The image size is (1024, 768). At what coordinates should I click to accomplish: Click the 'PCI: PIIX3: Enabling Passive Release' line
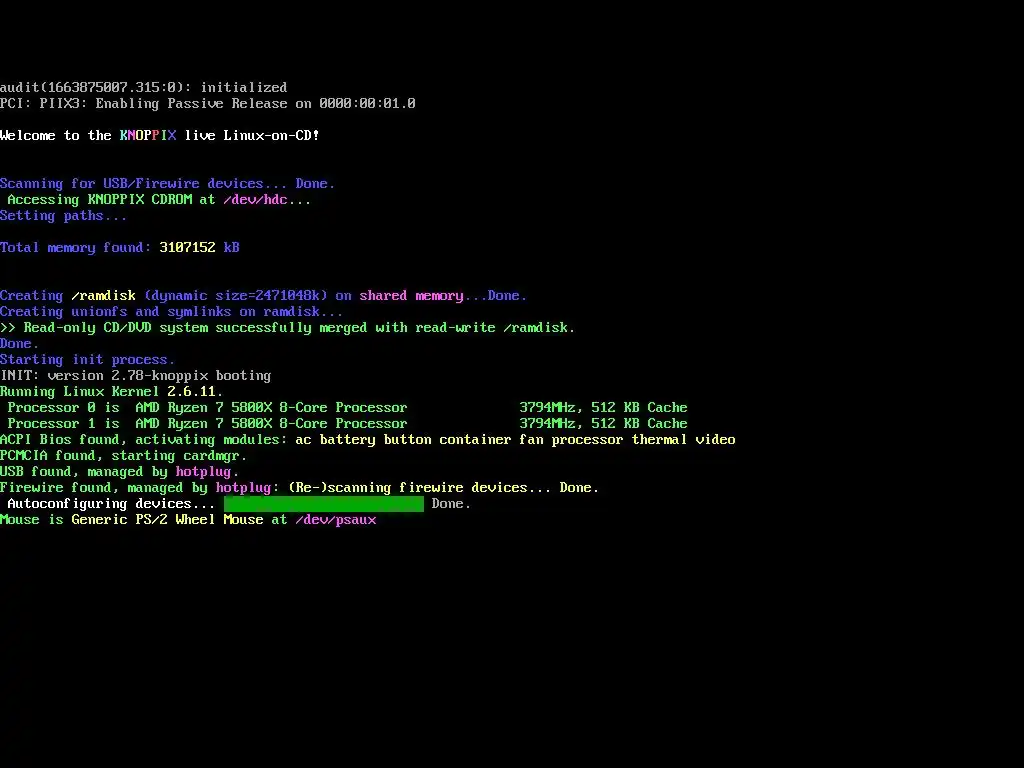[x=208, y=103]
